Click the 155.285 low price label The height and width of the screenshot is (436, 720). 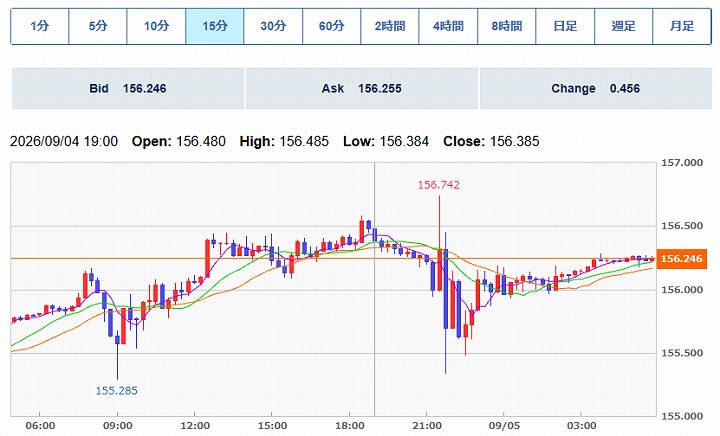click(117, 391)
